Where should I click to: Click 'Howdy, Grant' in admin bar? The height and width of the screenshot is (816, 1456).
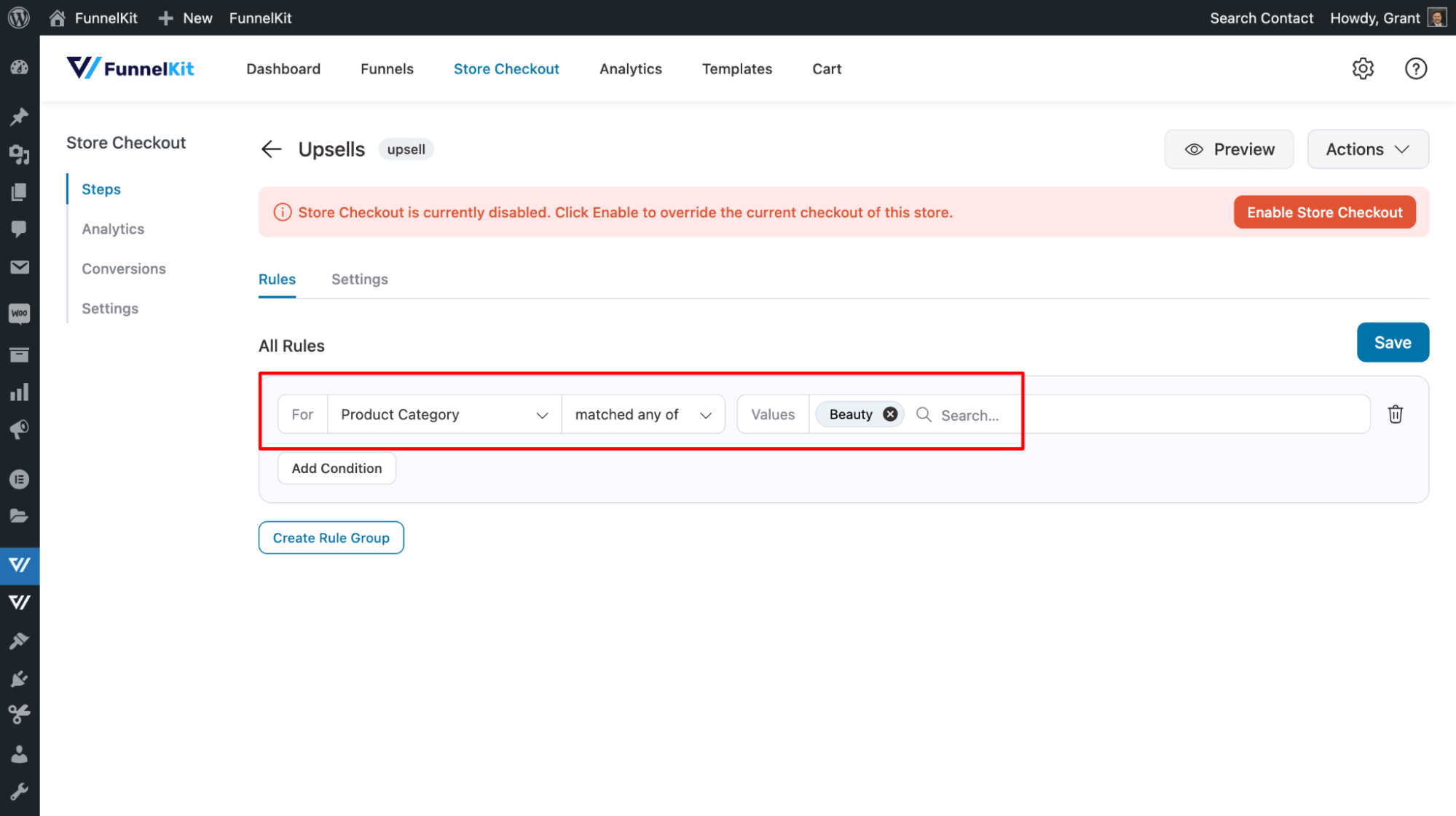coord(1374,18)
